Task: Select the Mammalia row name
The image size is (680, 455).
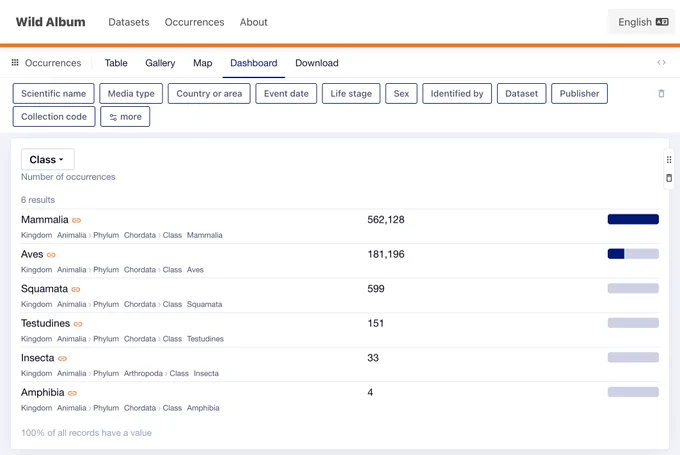Action: point(45,220)
